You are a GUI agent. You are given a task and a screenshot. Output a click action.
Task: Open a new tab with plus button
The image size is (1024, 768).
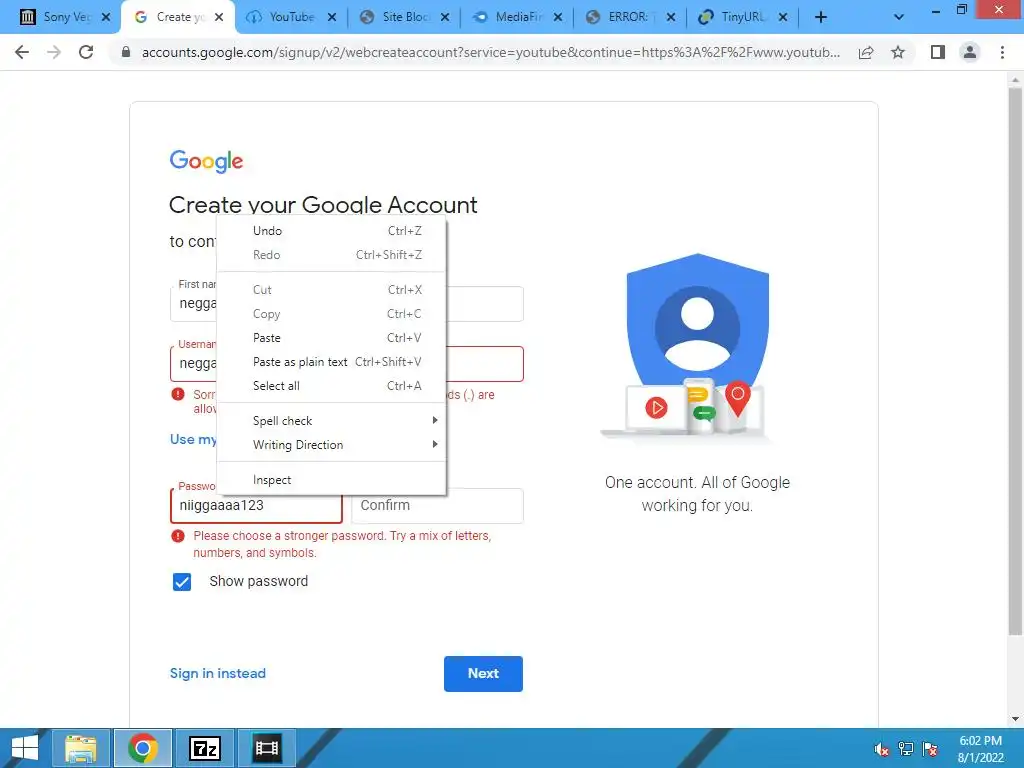[821, 17]
